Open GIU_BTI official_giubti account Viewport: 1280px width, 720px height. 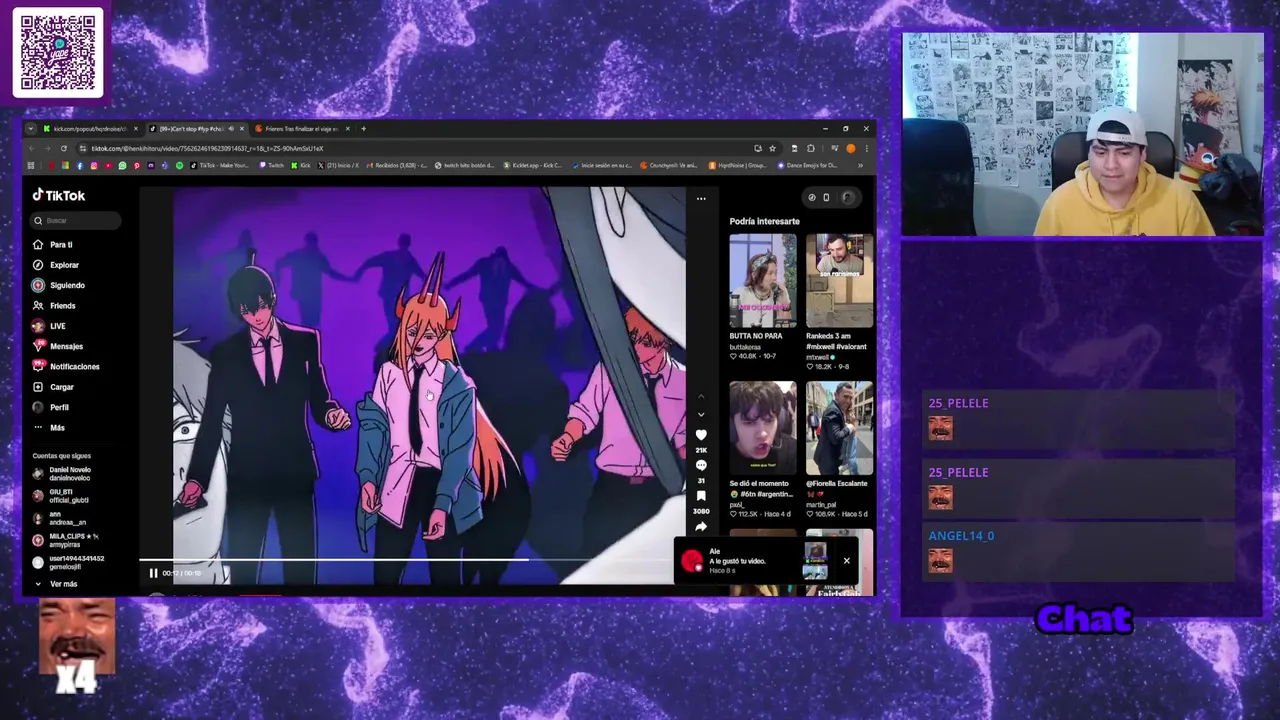tap(61, 496)
